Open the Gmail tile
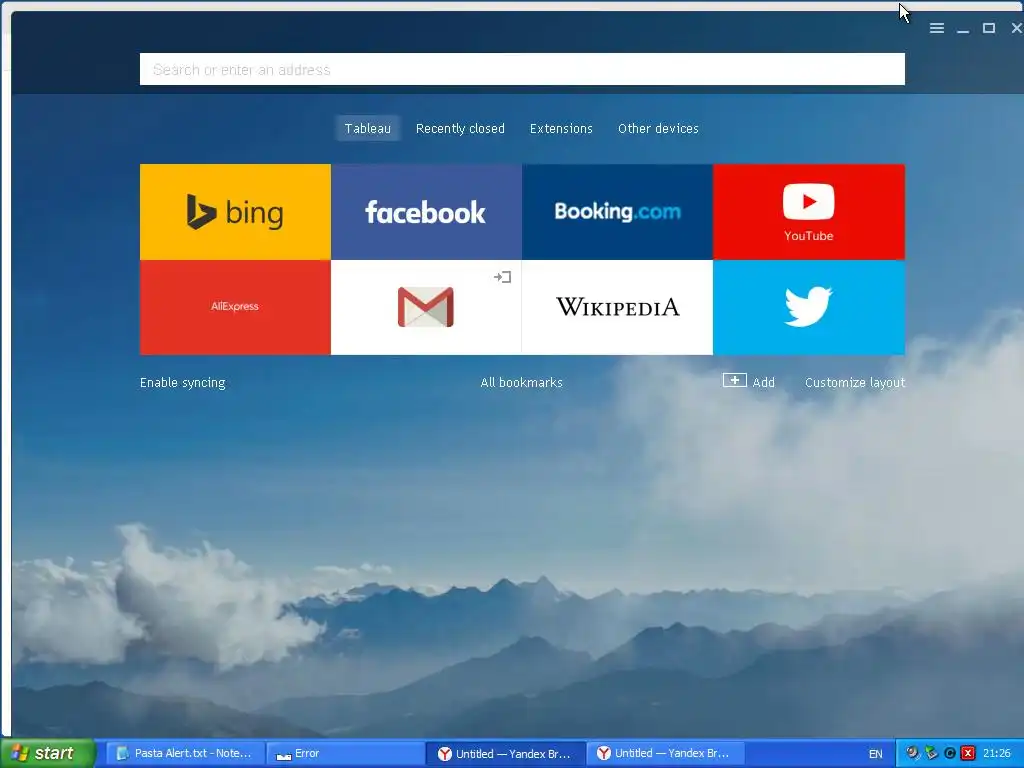 (426, 308)
